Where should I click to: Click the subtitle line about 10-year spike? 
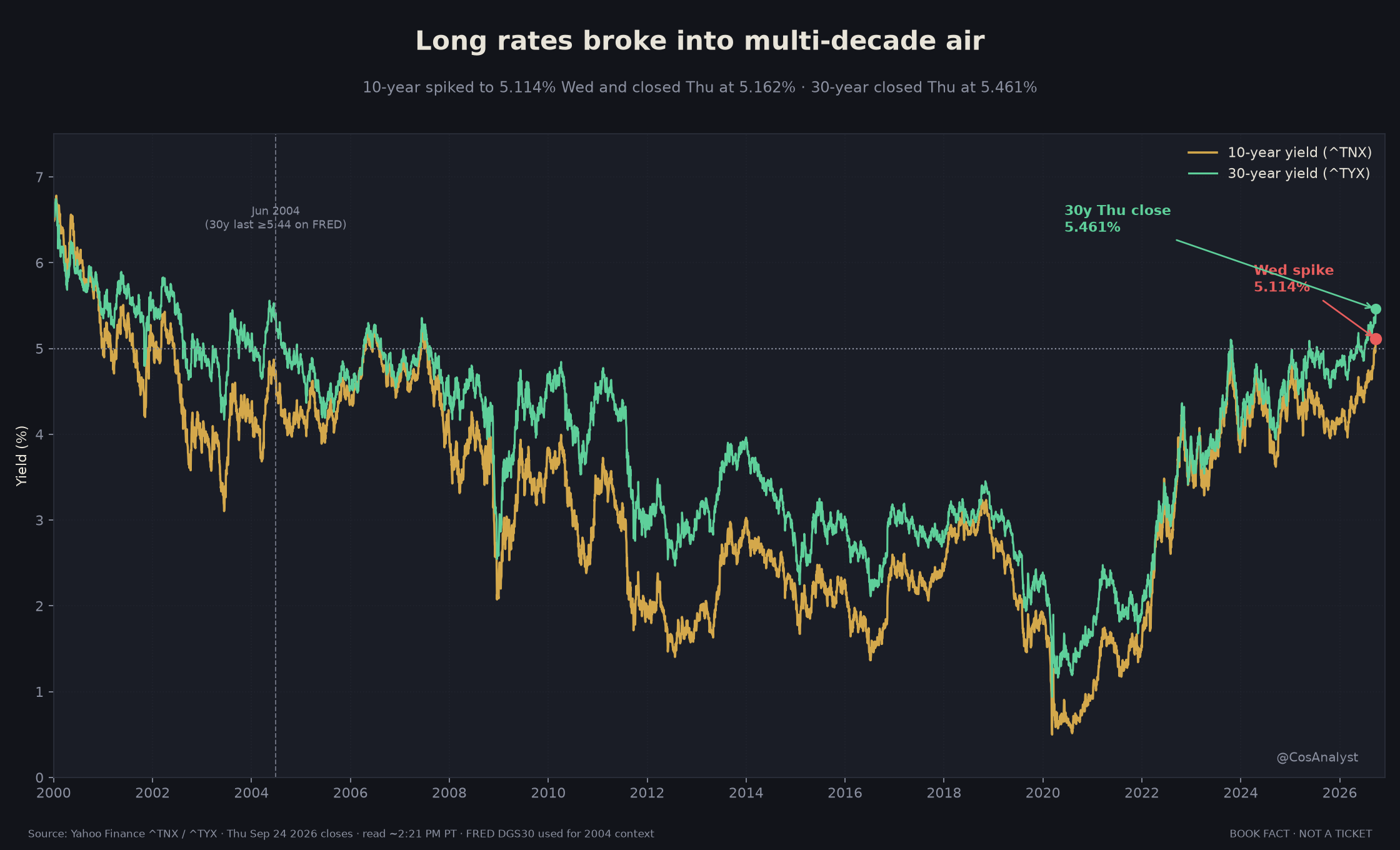click(700, 87)
